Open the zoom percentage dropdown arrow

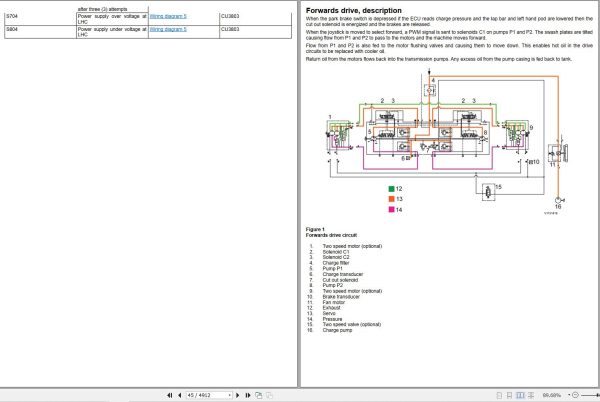coord(569,395)
